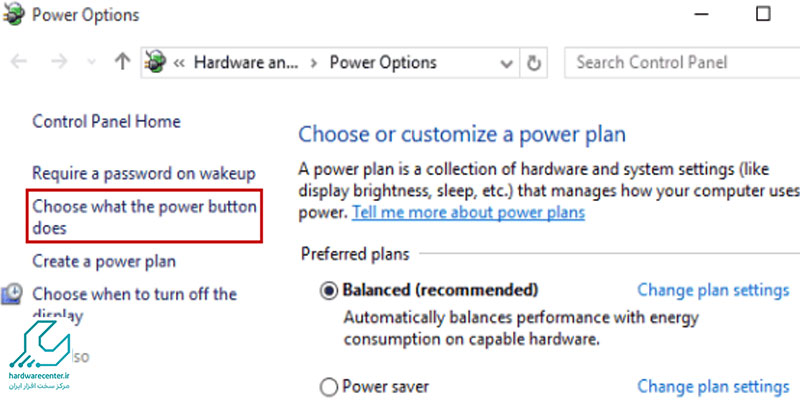Screen dimensions: 800x400
Task: Select the Power saver plan
Action: click(x=329, y=386)
